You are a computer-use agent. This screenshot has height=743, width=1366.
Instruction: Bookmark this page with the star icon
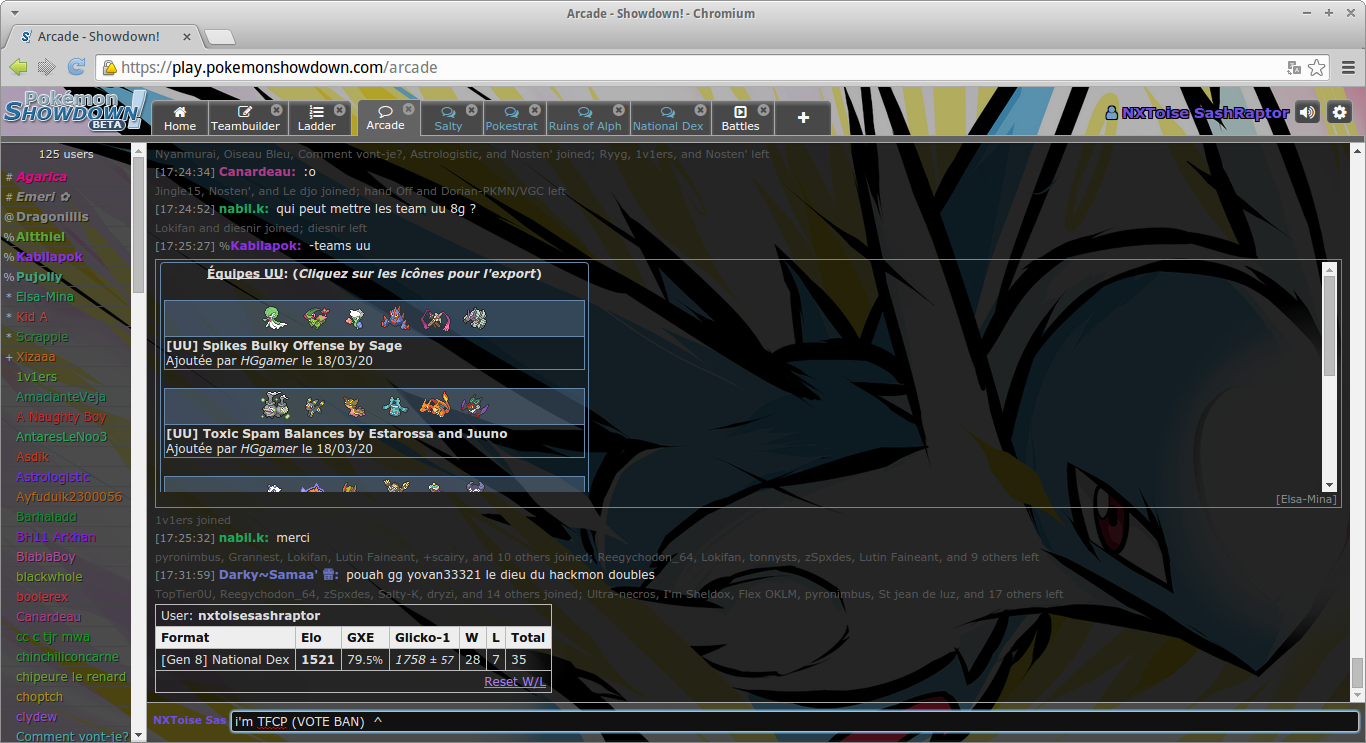1317,68
